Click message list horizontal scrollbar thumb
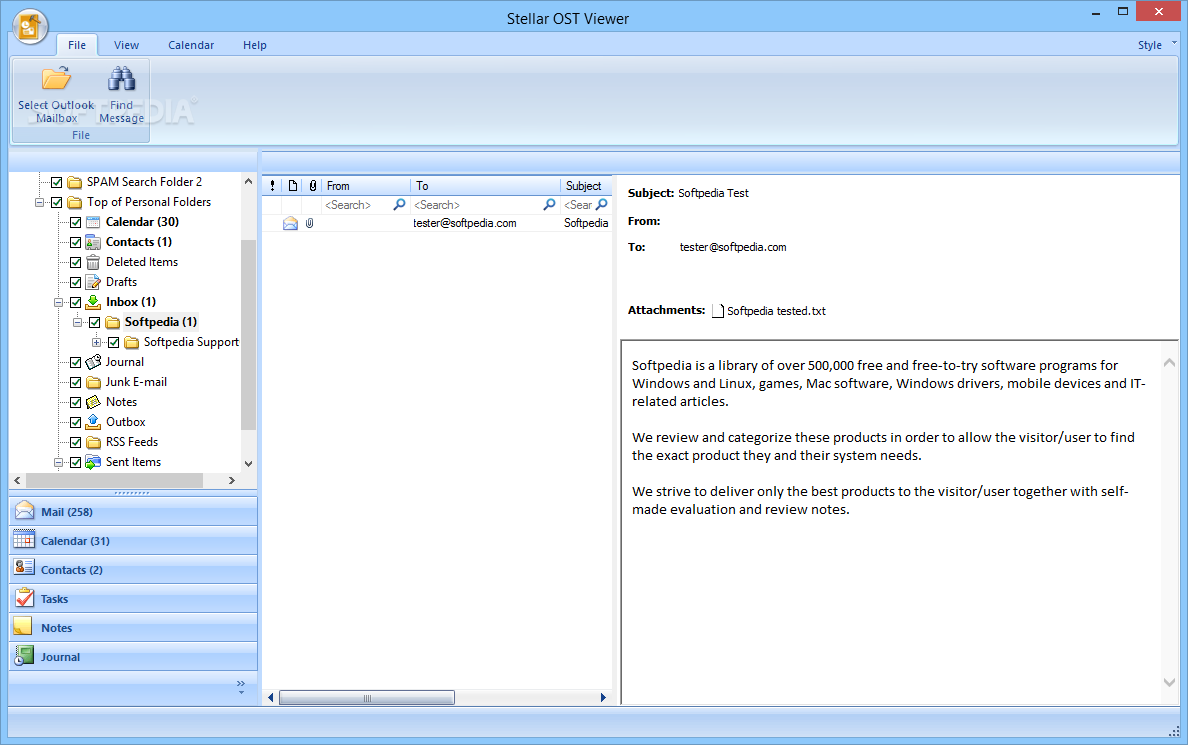Viewport: 1188px width, 745px height. [x=367, y=698]
